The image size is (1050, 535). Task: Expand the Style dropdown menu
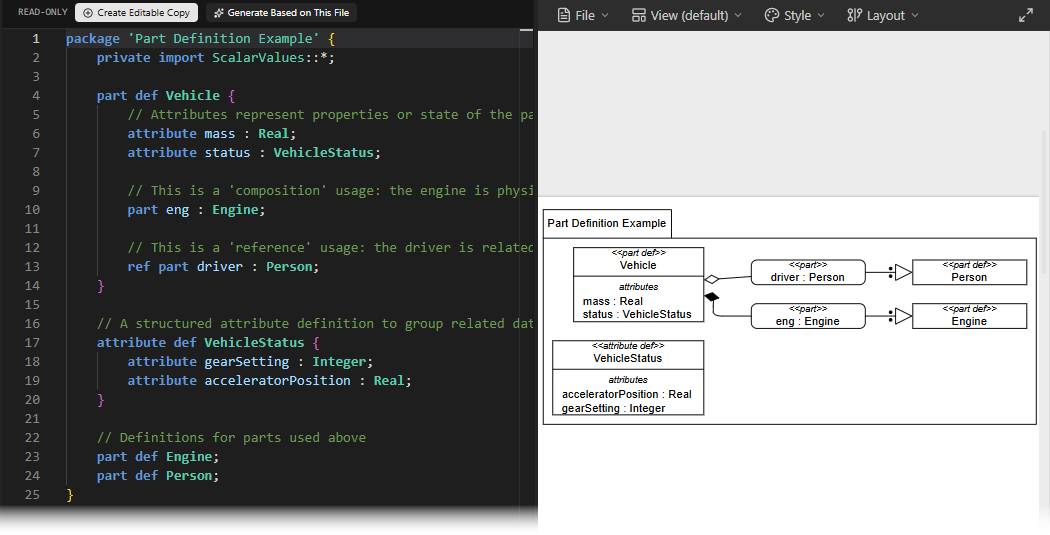click(x=795, y=15)
